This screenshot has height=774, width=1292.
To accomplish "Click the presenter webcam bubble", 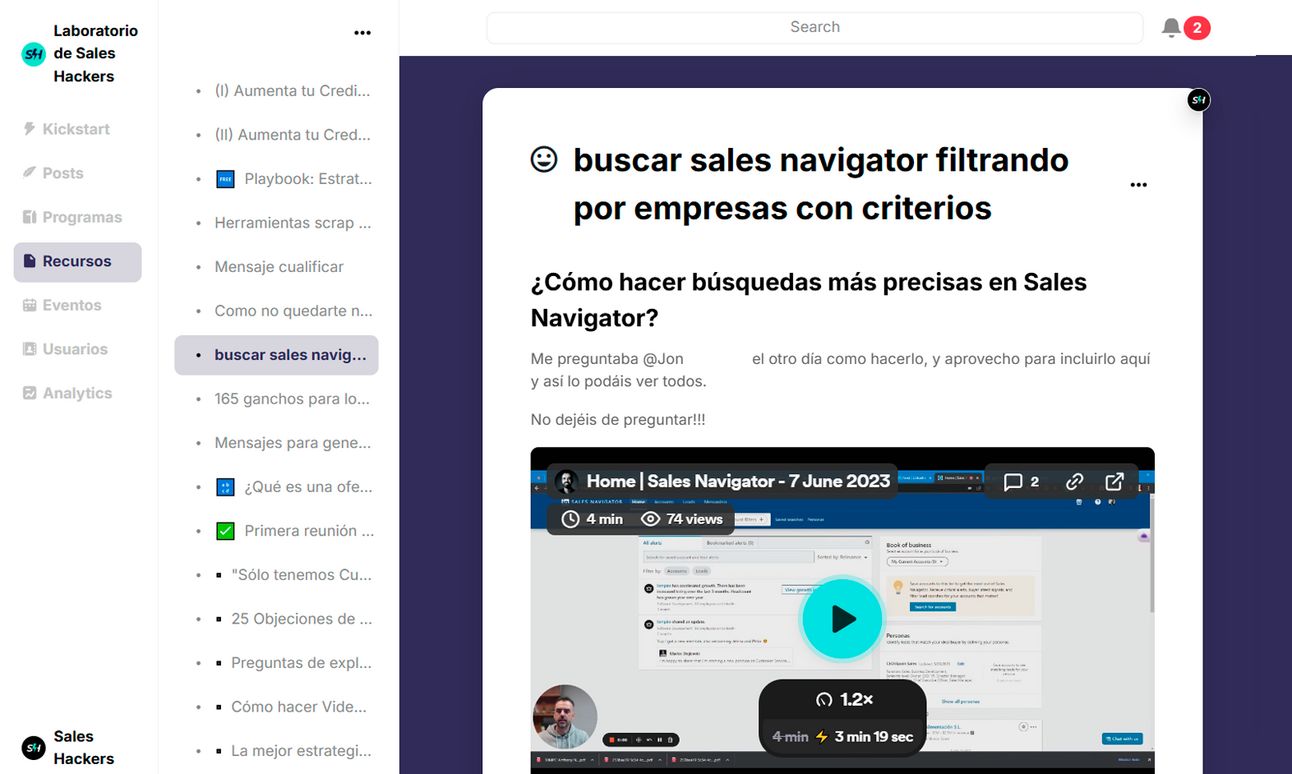I will 565,717.
